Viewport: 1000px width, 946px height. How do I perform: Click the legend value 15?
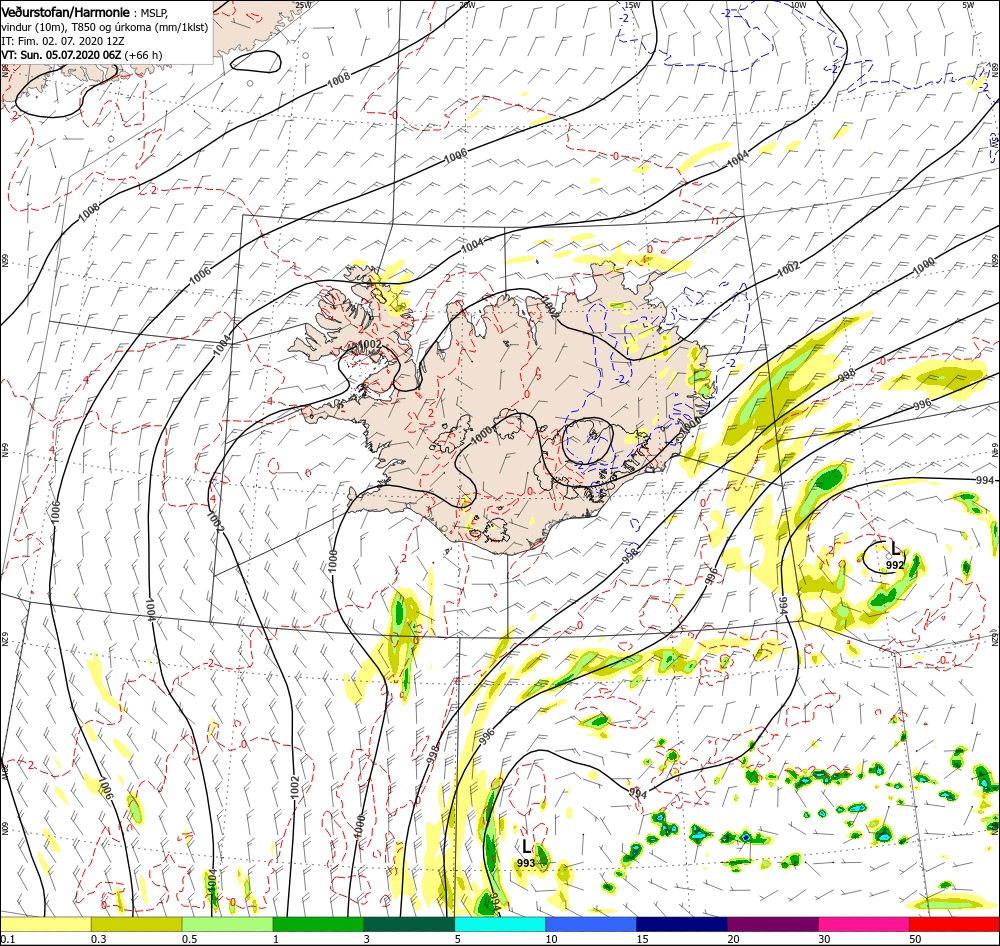pos(642,939)
